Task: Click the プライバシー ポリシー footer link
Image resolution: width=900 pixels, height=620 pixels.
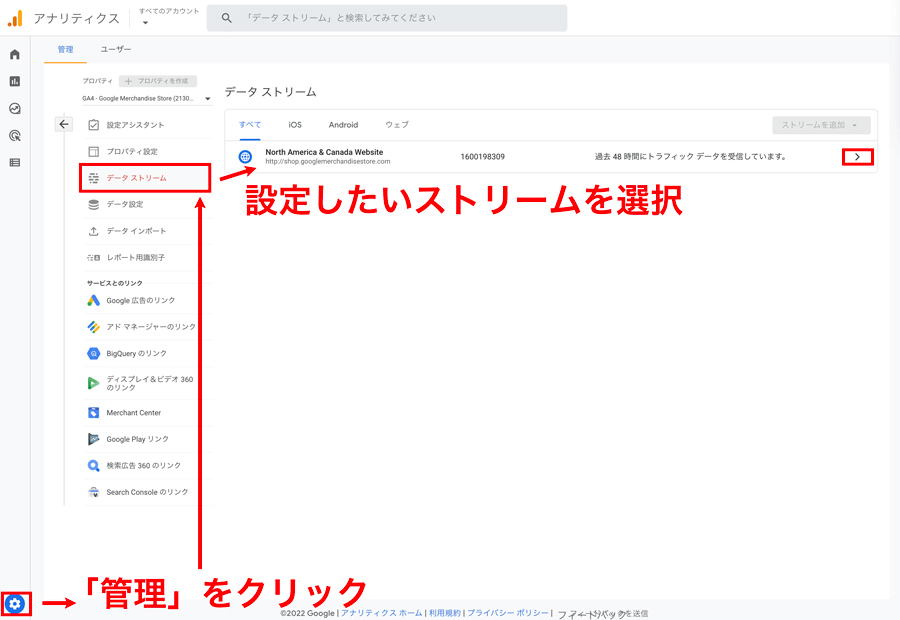Action: [507, 613]
